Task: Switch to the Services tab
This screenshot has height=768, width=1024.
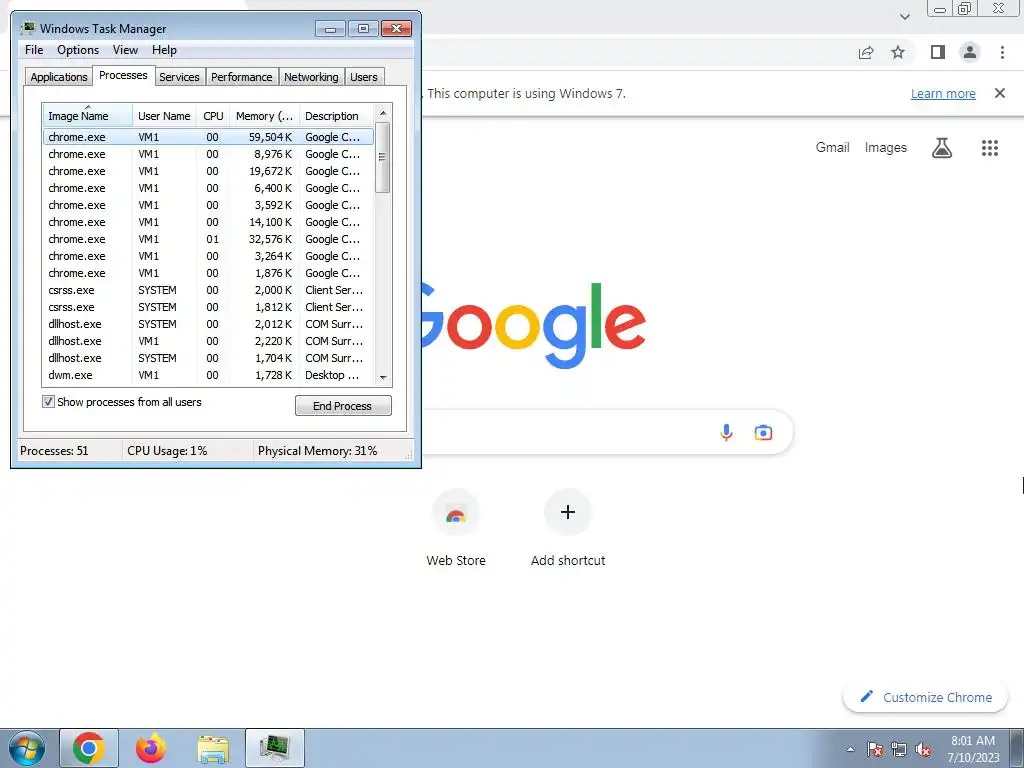Action: (x=180, y=77)
